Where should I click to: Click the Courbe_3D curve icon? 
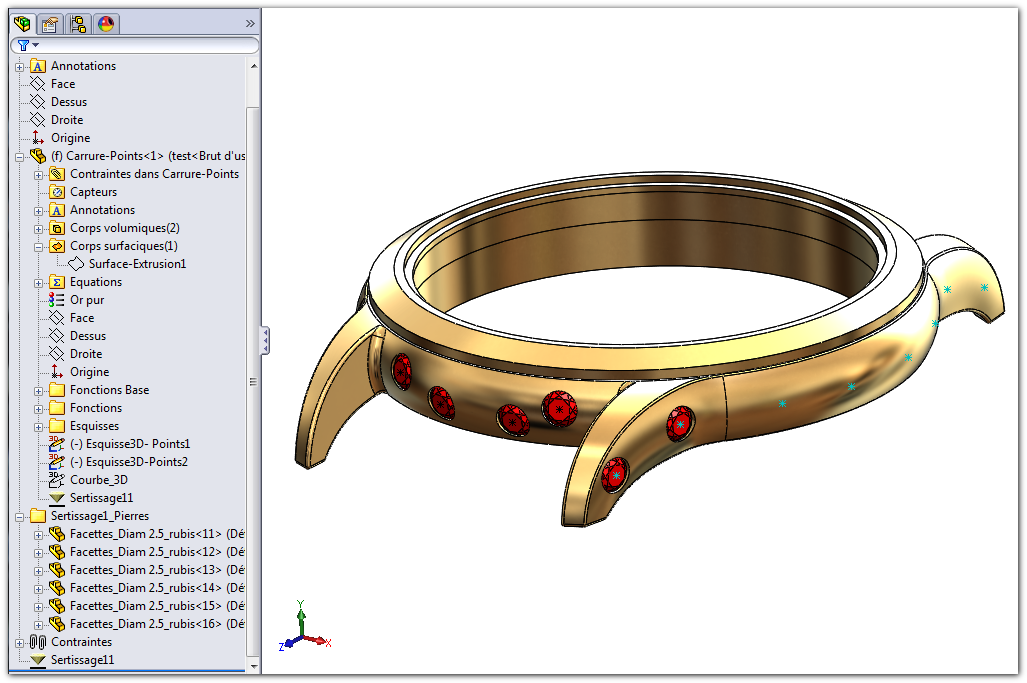coord(57,480)
